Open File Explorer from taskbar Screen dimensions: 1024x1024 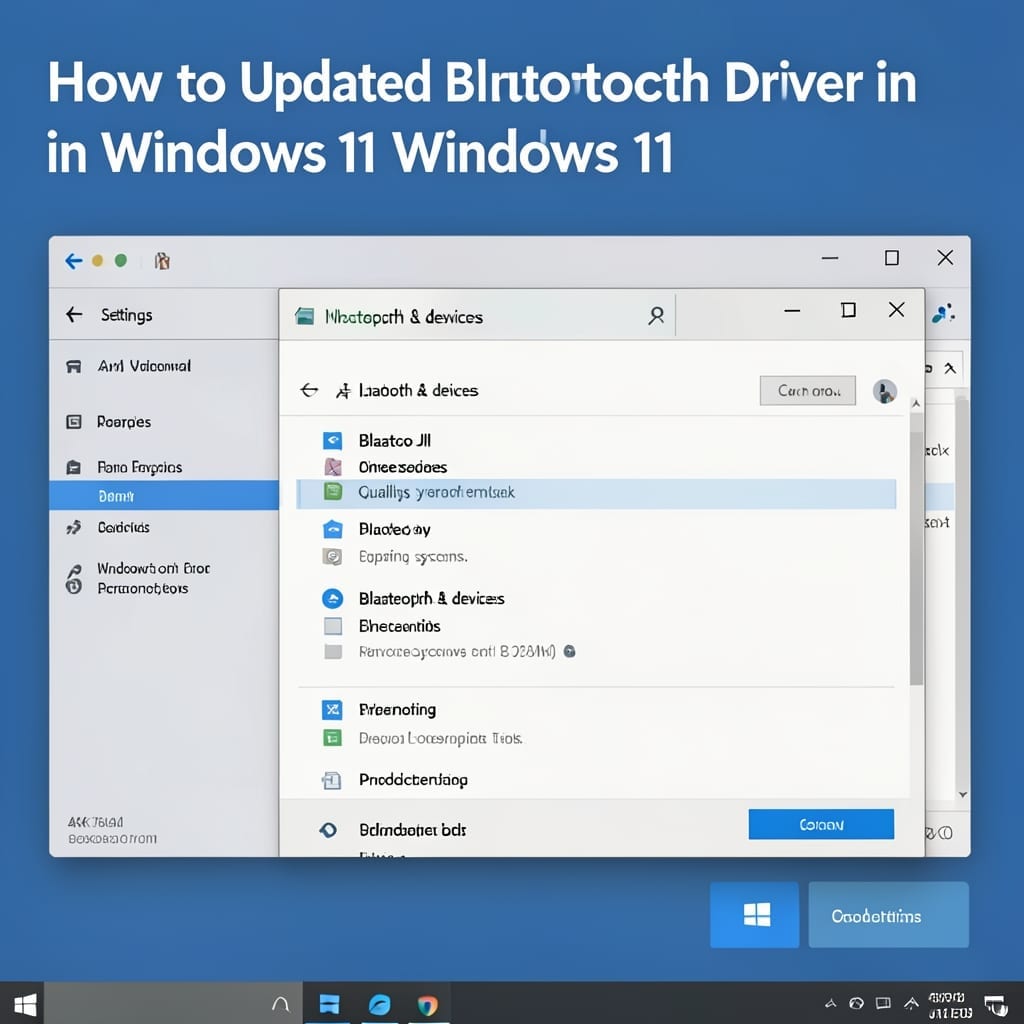point(329,1004)
